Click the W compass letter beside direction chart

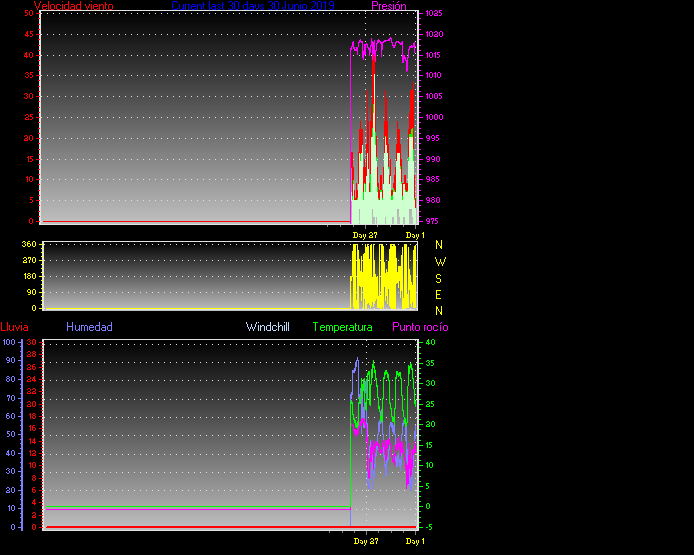[440, 262]
